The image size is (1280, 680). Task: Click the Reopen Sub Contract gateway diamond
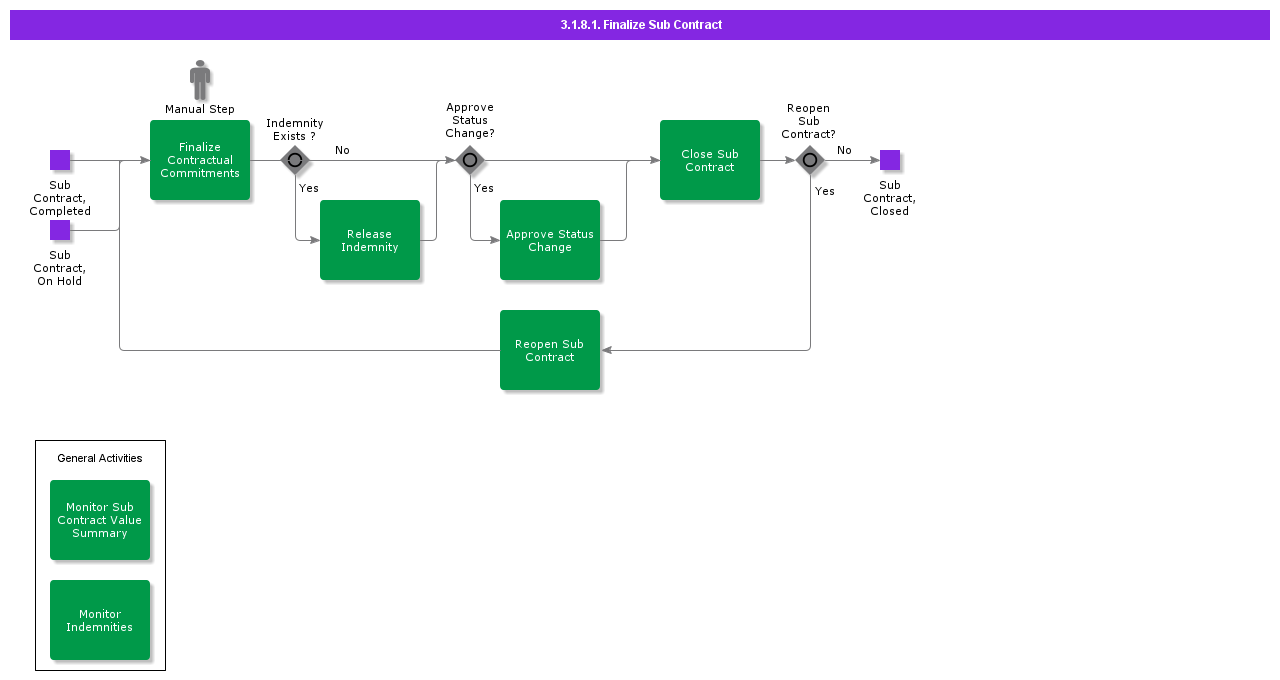tap(810, 160)
